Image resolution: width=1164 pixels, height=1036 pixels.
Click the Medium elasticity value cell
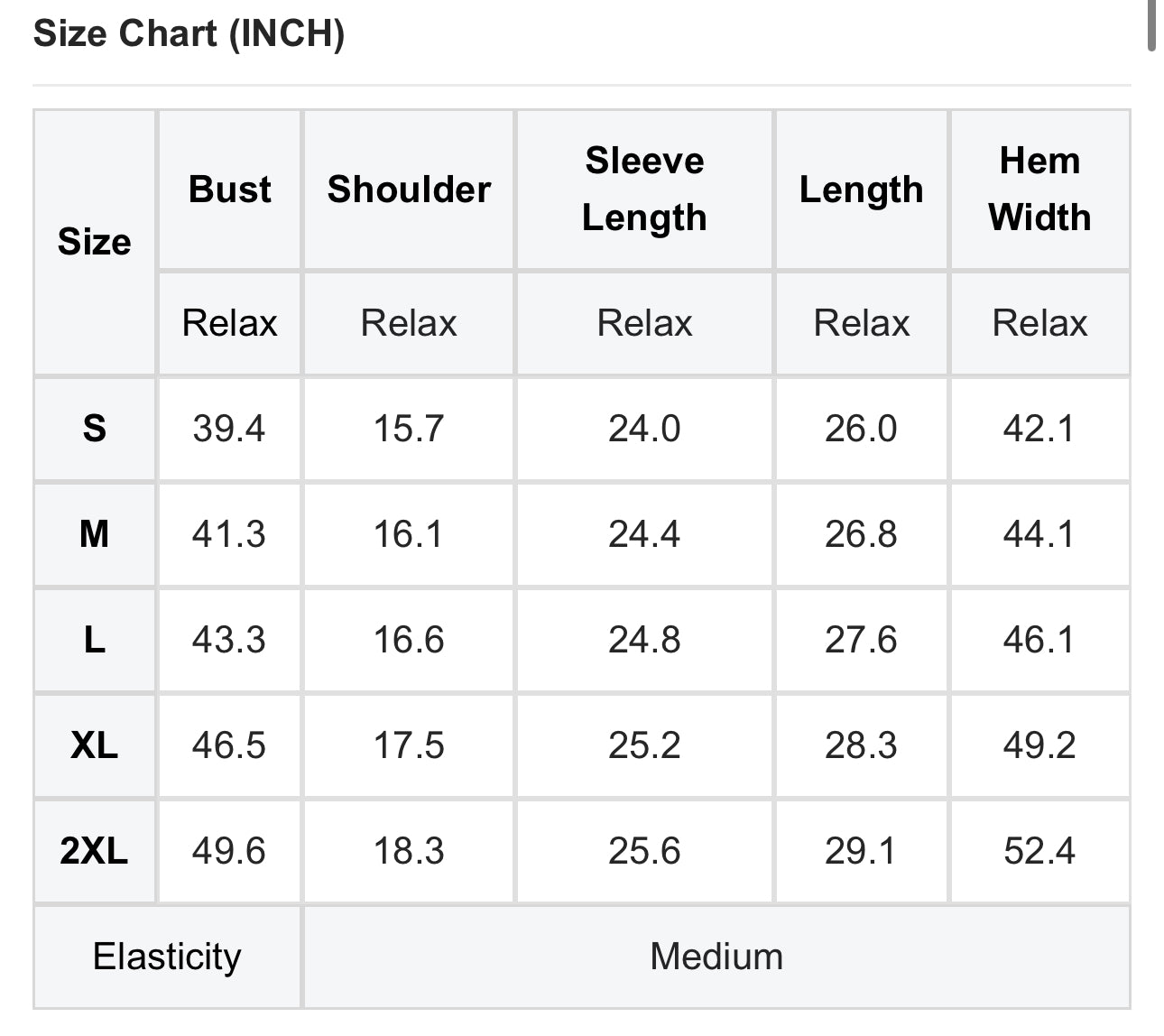pos(716,957)
